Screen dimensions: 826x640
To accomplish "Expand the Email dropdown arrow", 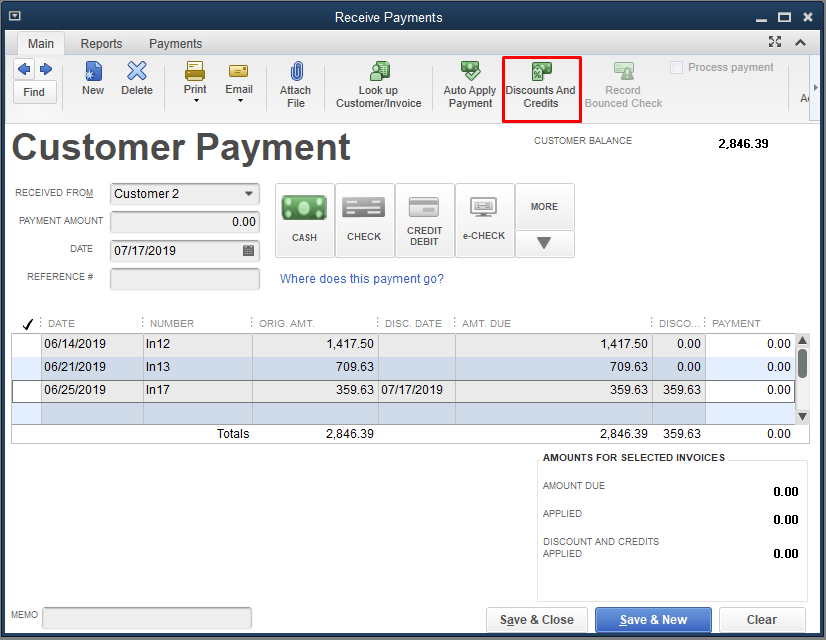I will pos(240,101).
